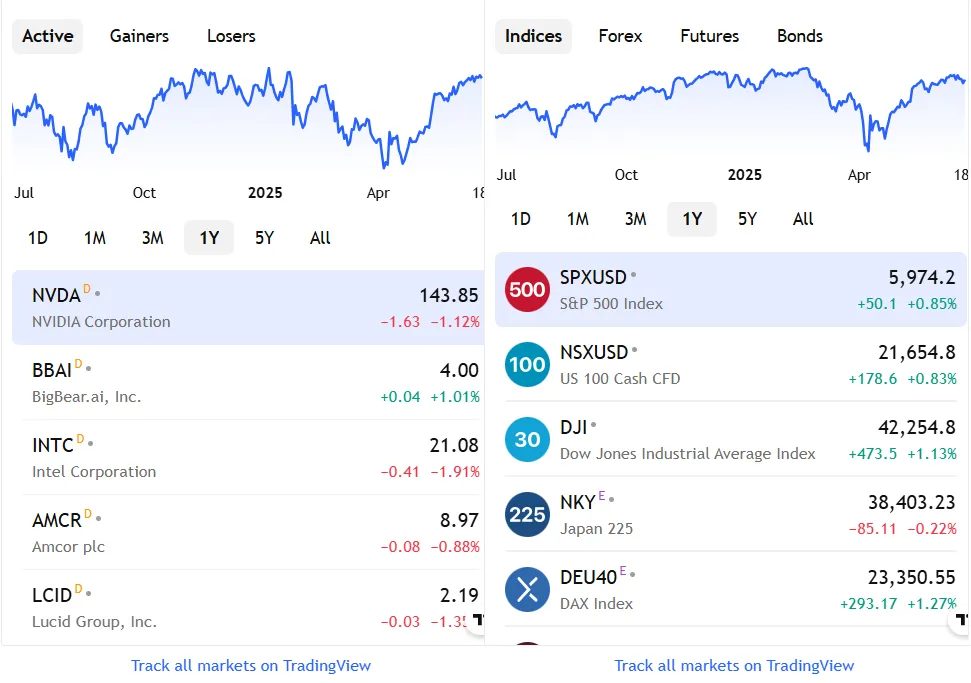The height and width of the screenshot is (683, 971).
Task: Click the US 100 teal index icon
Action: tap(527, 365)
